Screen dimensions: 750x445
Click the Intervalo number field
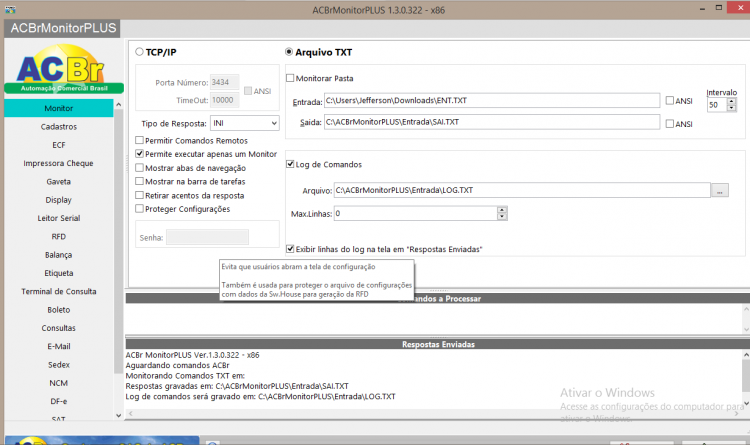[x=717, y=105]
